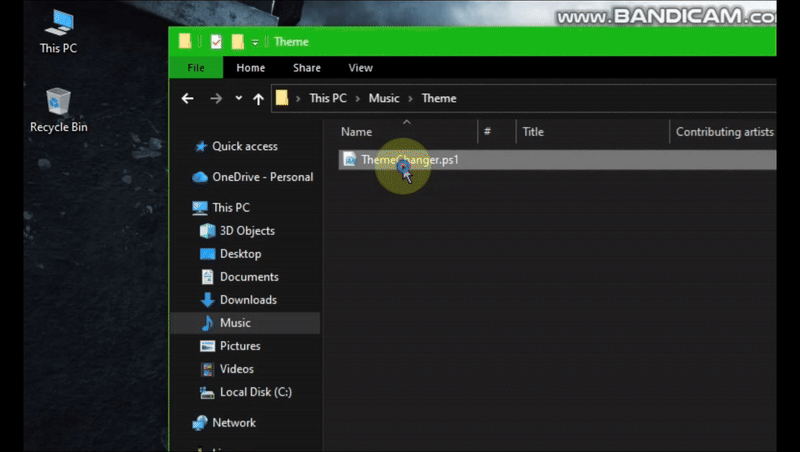
Task: Sort by Contributing artists column header
Action: 723,132
